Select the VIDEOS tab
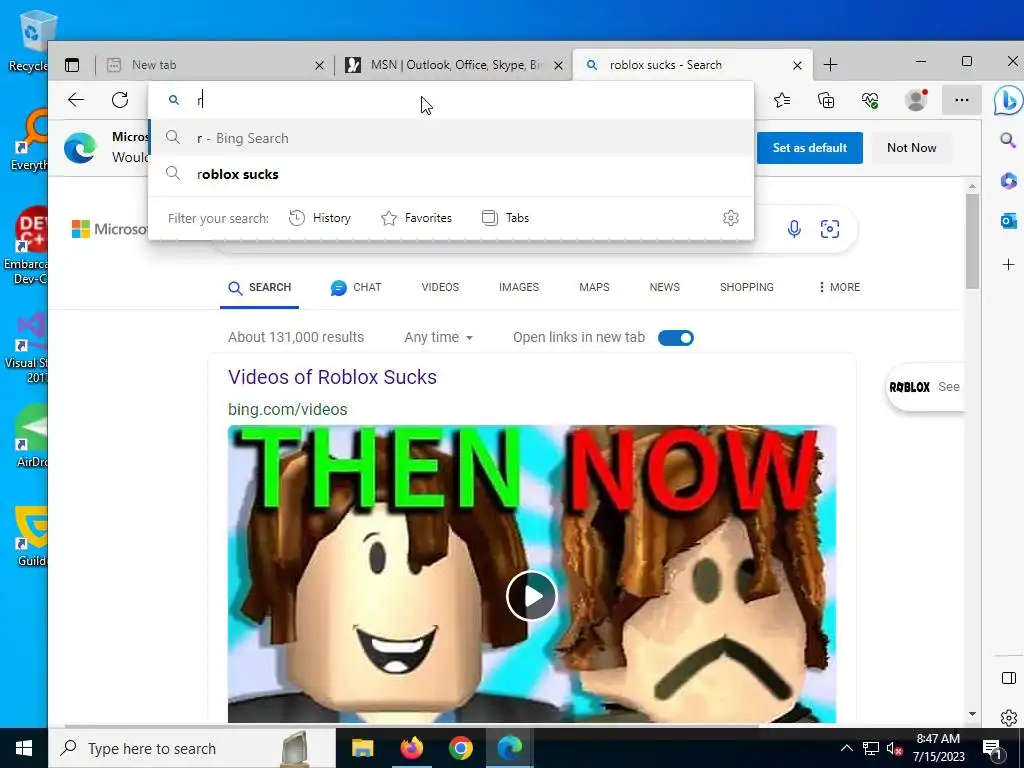 coord(440,287)
